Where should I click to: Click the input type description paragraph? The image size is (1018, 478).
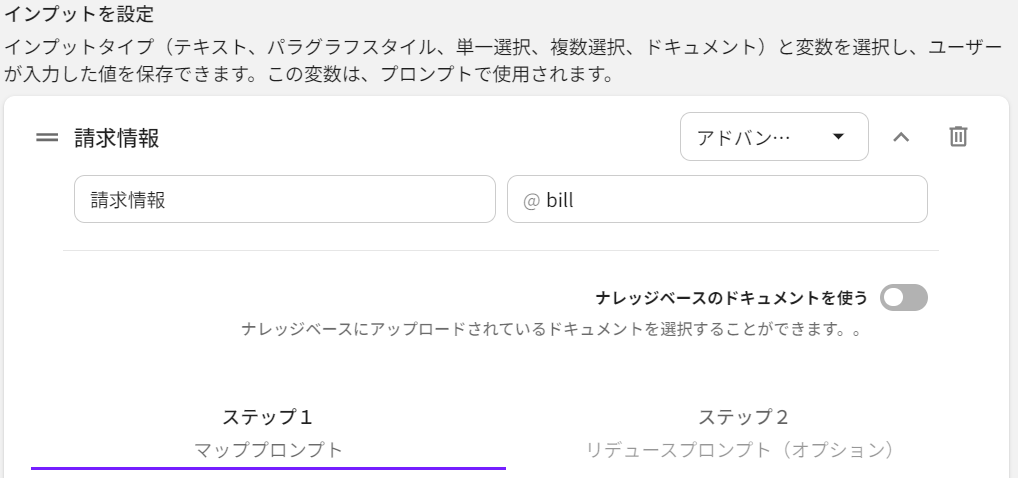point(500,60)
